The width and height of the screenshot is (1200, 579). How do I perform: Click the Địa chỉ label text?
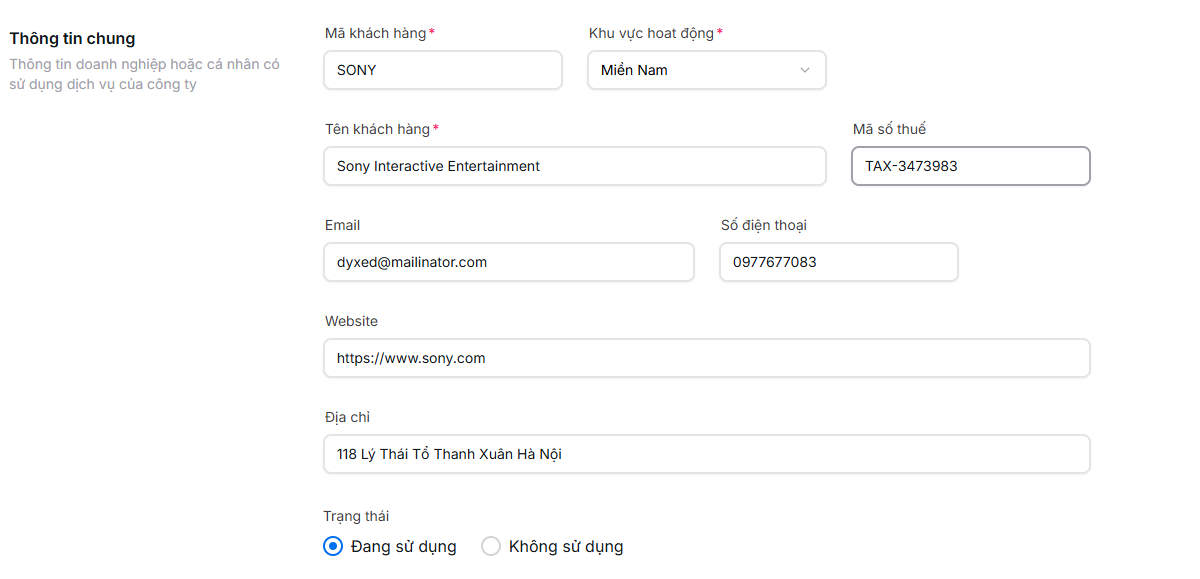click(347, 417)
